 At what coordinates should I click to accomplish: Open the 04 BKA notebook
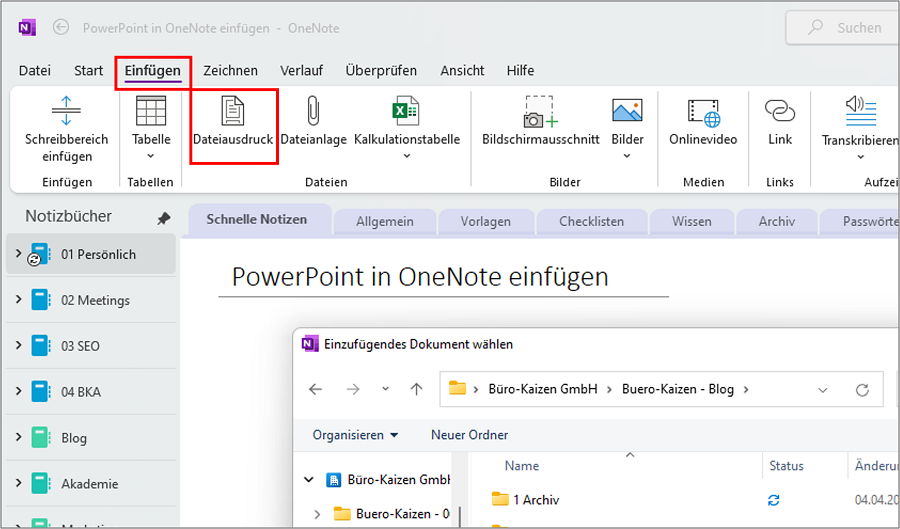pos(91,392)
